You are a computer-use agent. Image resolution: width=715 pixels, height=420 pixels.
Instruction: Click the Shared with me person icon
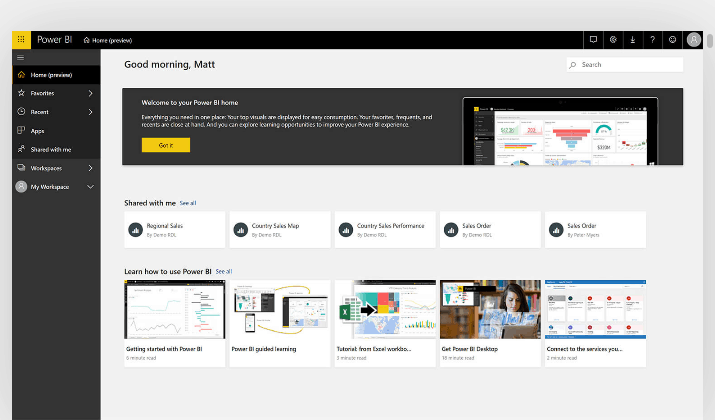(x=21, y=149)
